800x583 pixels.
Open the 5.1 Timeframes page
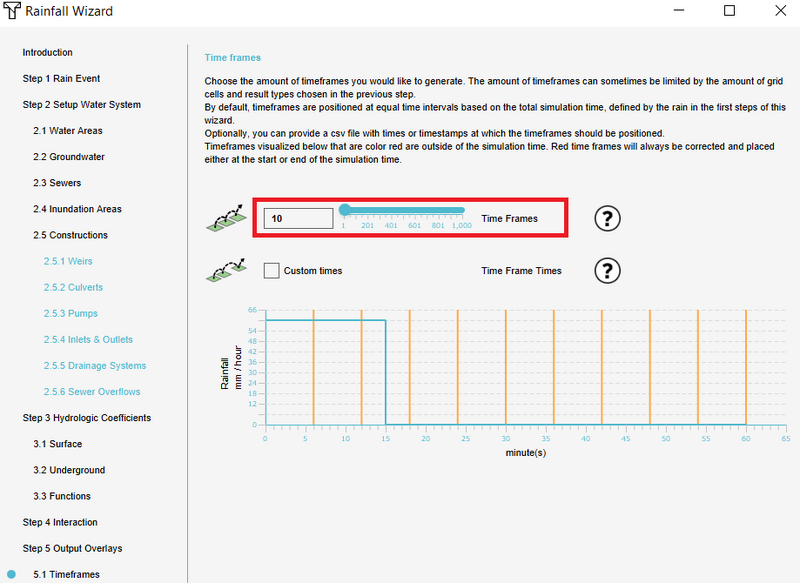[66, 574]
